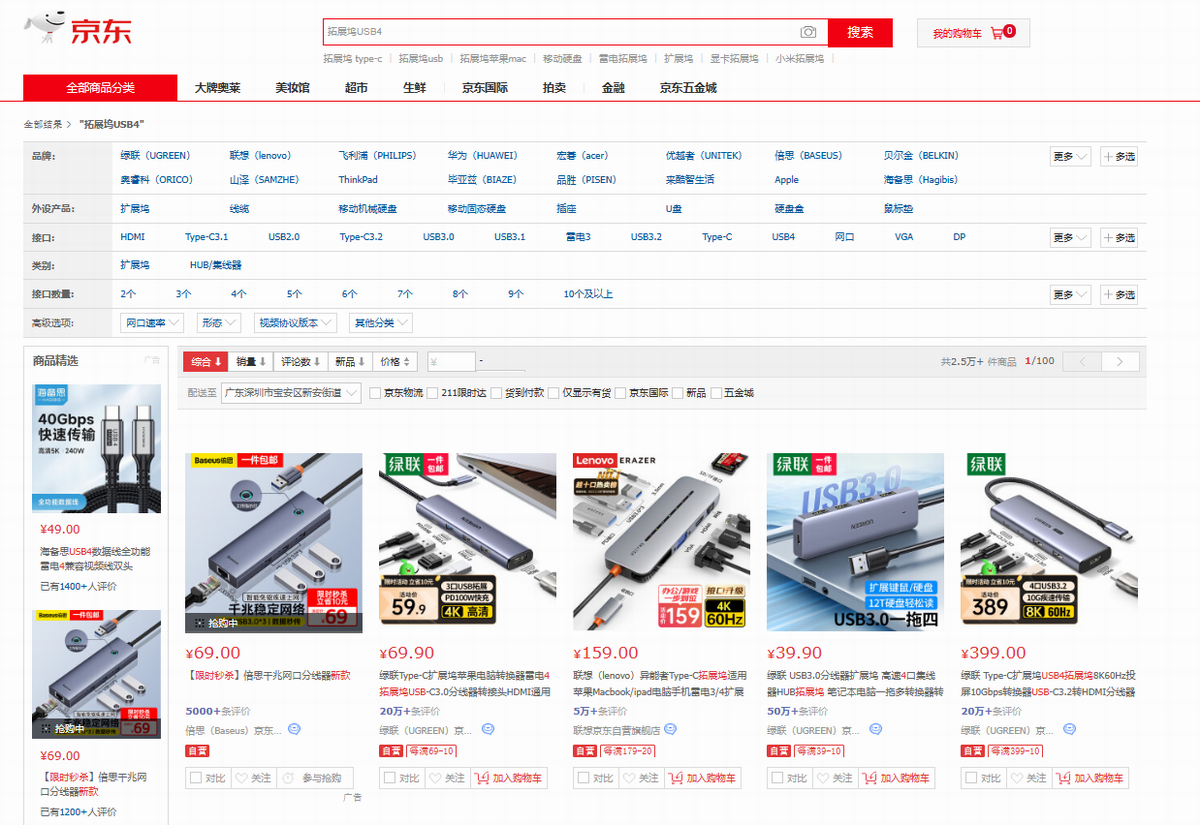
Task: Sort results by 评论数
Action: coord(300,362)
